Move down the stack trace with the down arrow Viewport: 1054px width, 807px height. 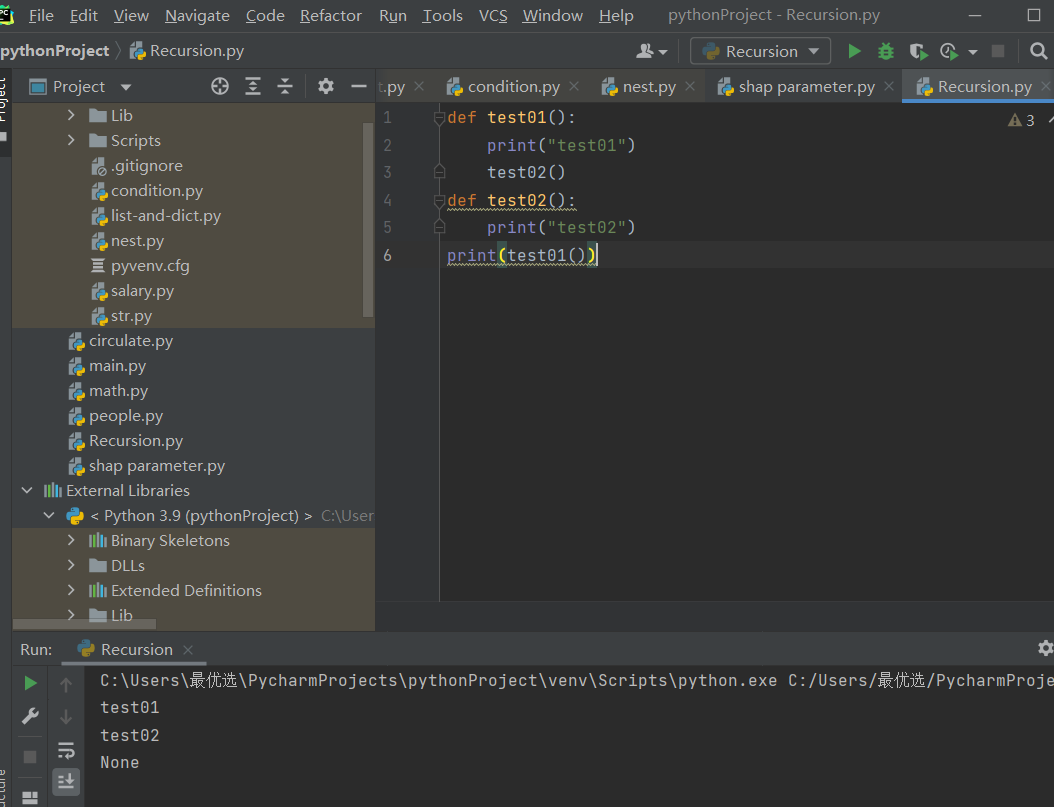(x=66, y=717)
